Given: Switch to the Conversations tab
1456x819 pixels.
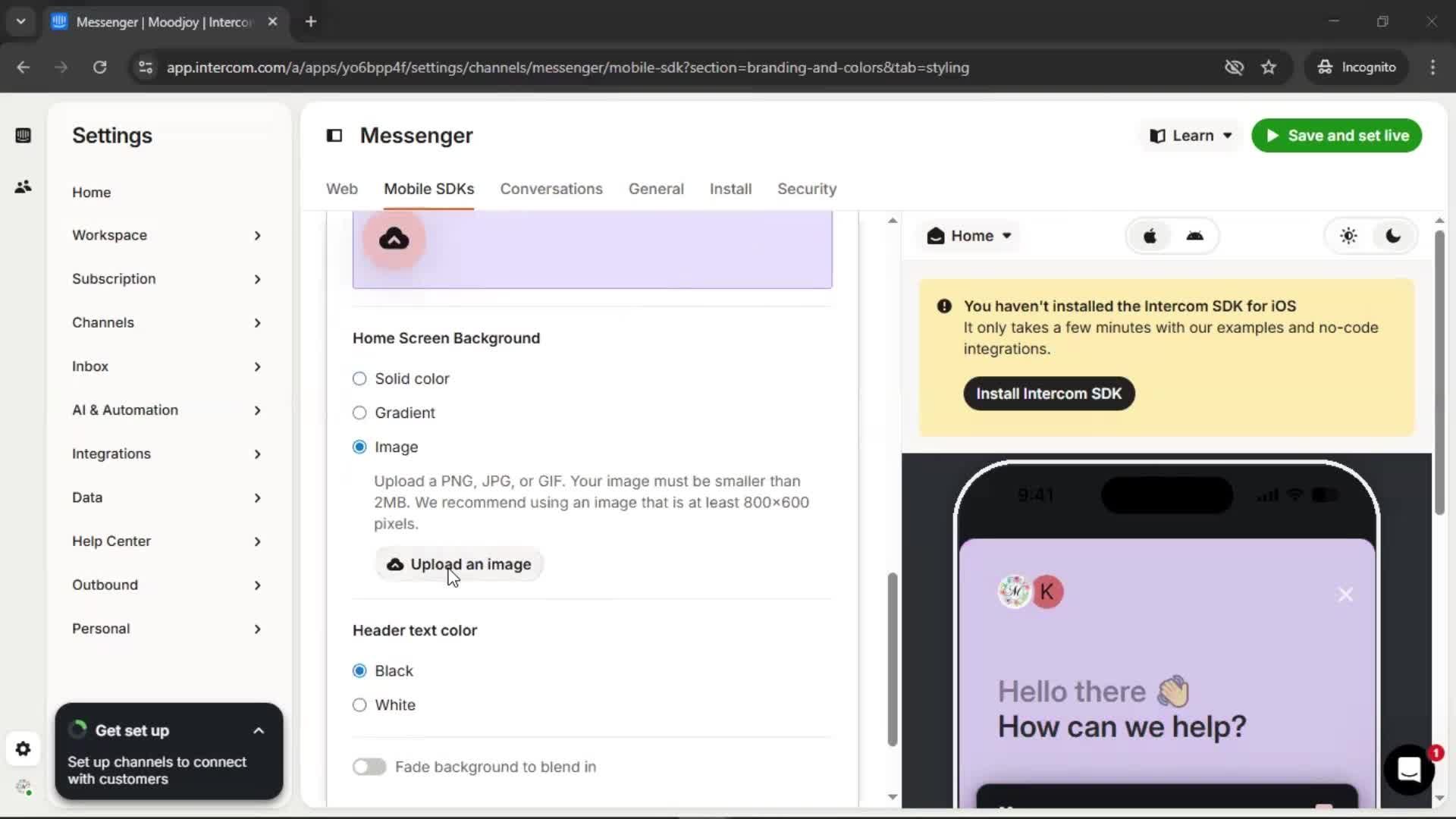Looking at the screenshot, I should pyautogui.click(x=551, y=189).
